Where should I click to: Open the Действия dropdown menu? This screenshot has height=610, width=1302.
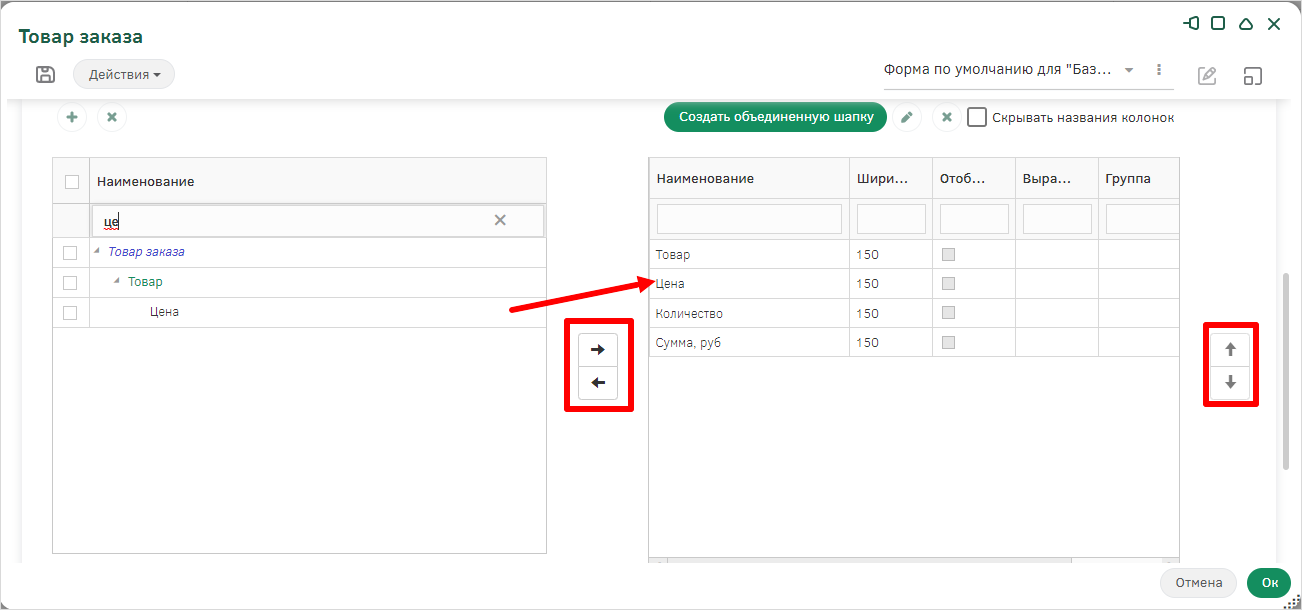[x=124, y=74]
